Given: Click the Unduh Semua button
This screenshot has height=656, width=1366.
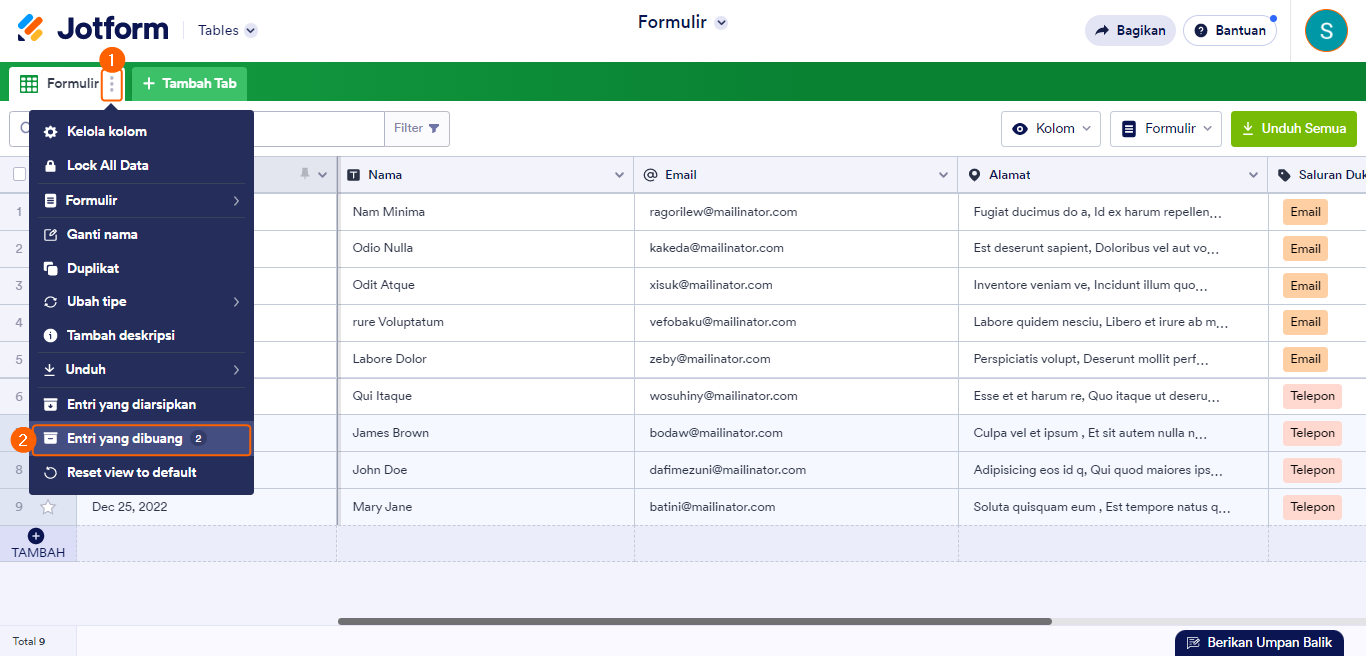Looking at the screenshot, I should [1293, 129].
